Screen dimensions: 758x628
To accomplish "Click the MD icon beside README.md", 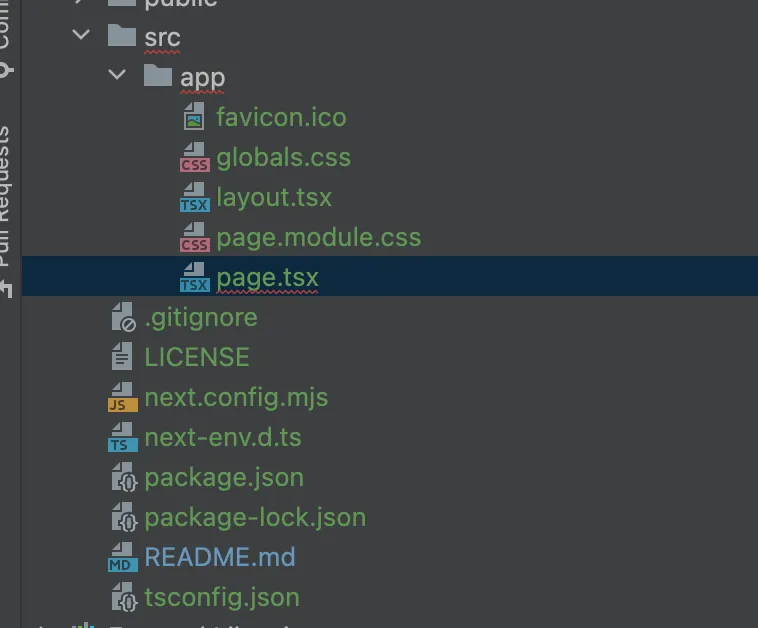I will click(123, 557).
